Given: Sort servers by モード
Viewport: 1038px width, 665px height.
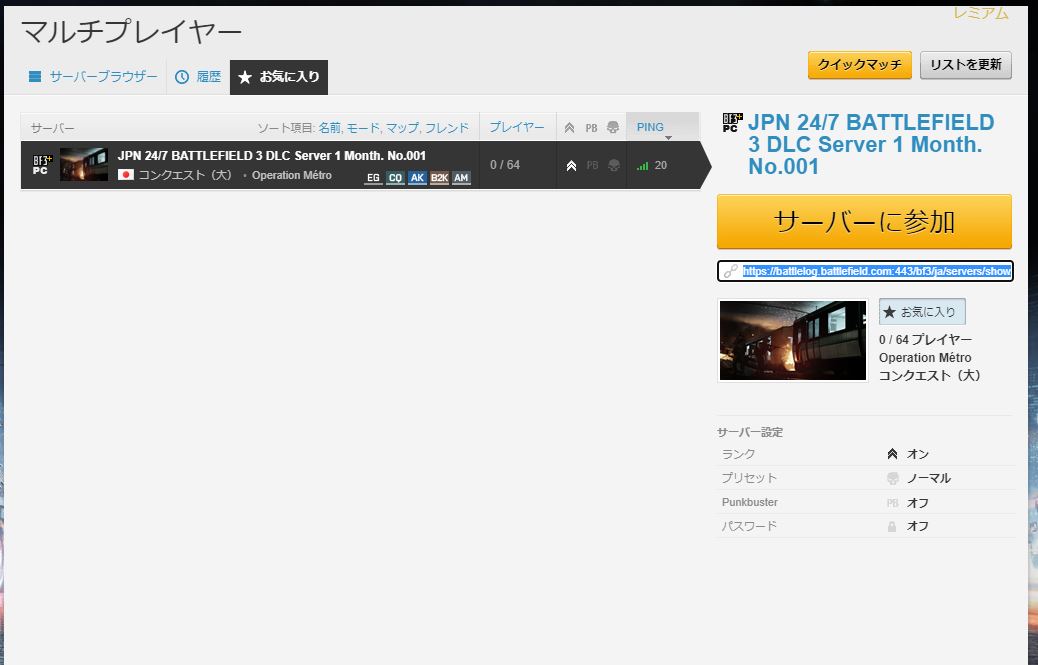Looking at the screenshot, I should tap(363, 128).
